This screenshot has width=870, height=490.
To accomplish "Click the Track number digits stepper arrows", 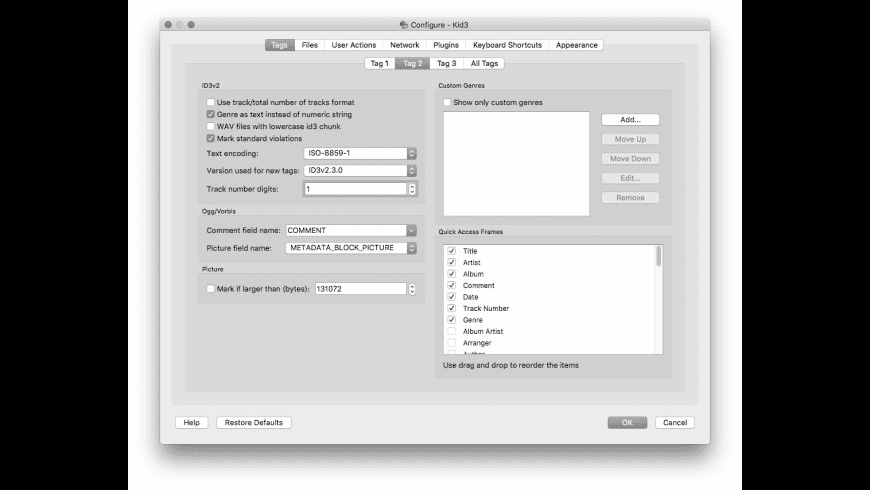I will point(412,189).
